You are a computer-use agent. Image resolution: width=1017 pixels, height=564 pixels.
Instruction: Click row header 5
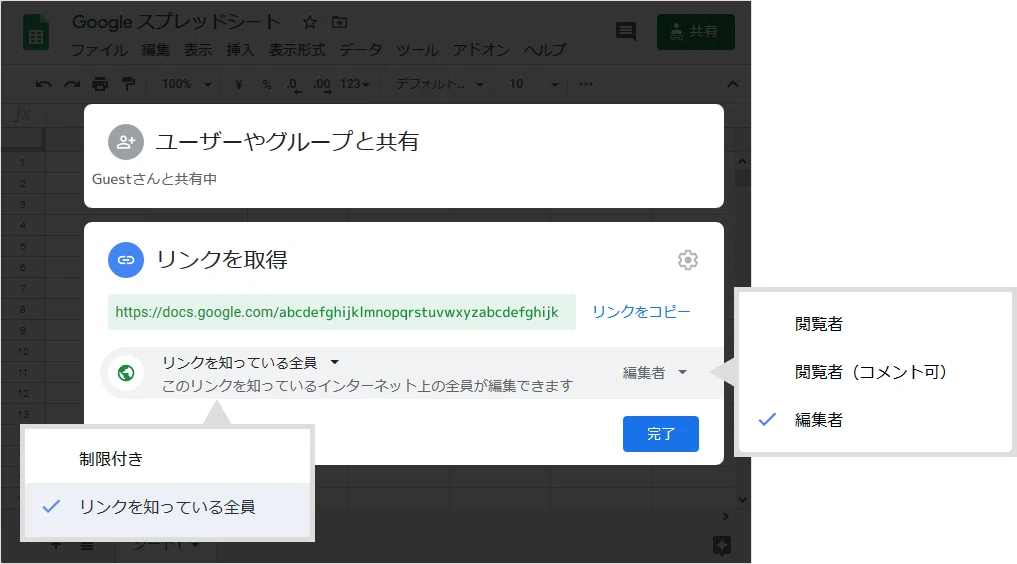point(23,246)
